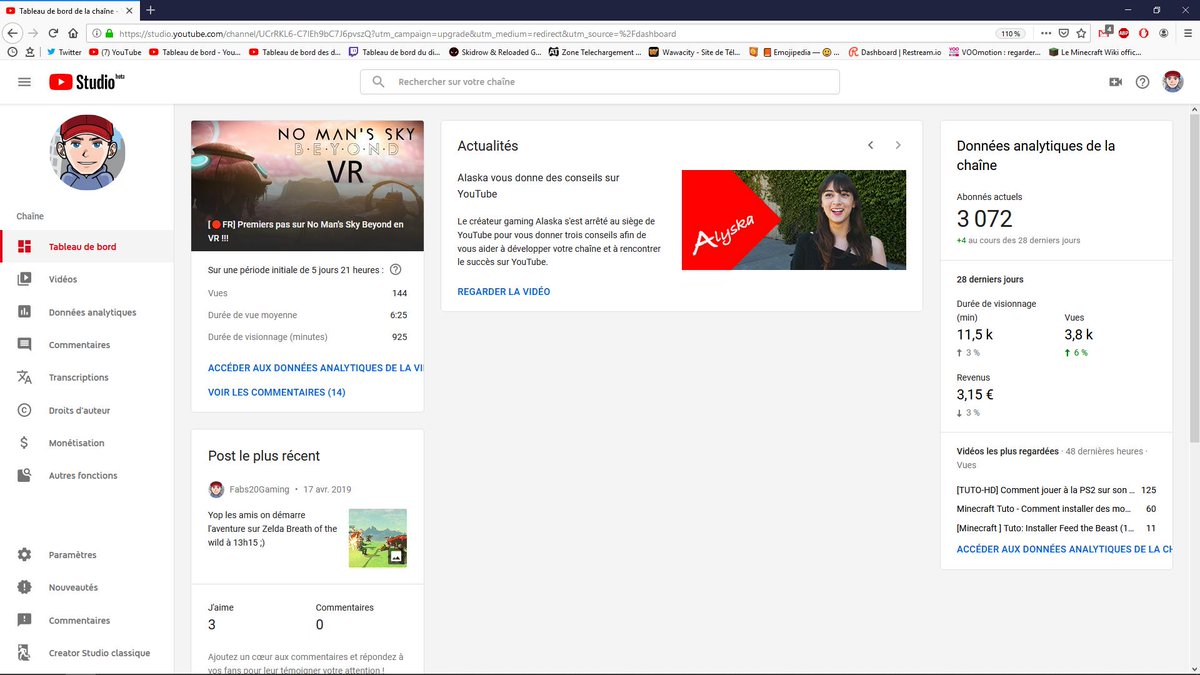
Task: Open Twitter bookmark in bookmarks bar
Action: [64, 52]
